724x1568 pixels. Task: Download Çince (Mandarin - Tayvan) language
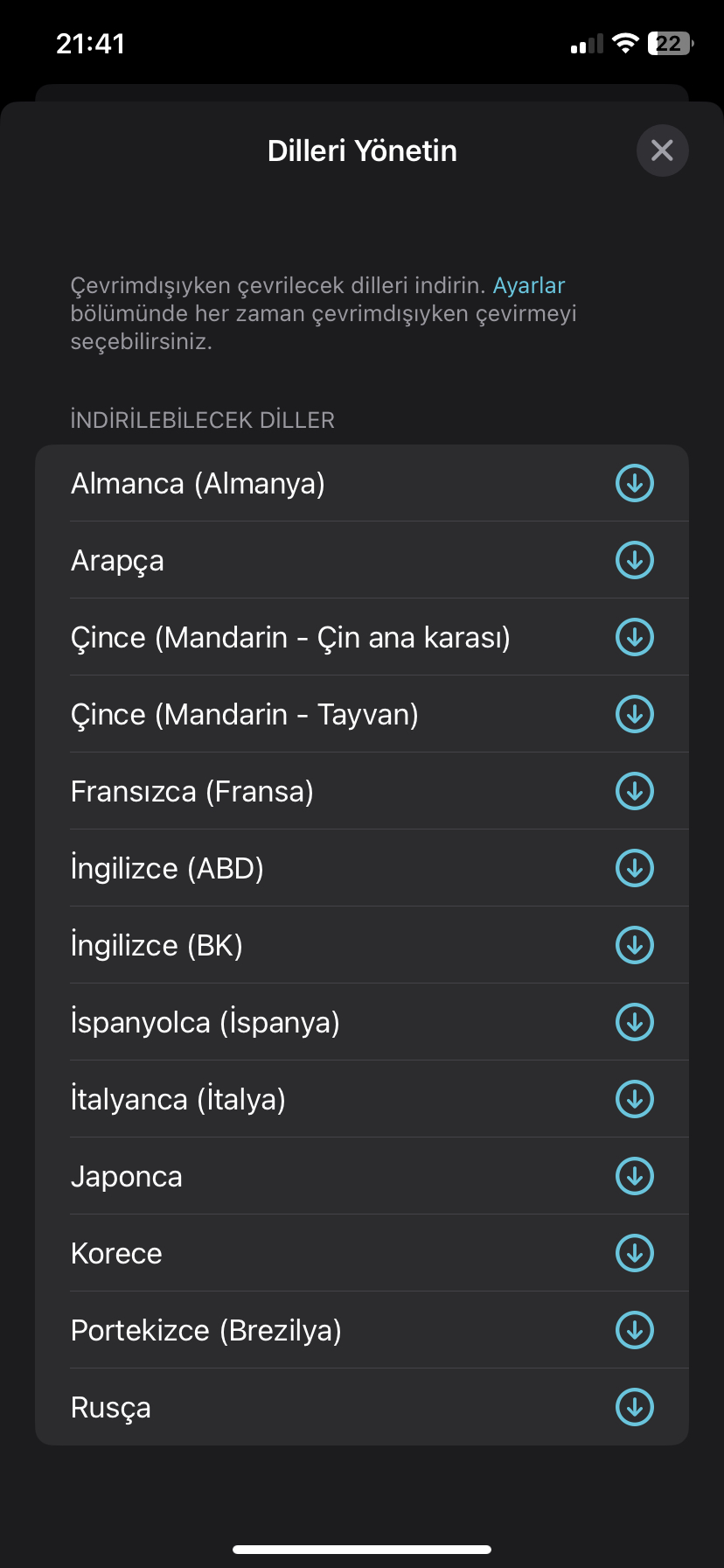(x=635, y=714)
